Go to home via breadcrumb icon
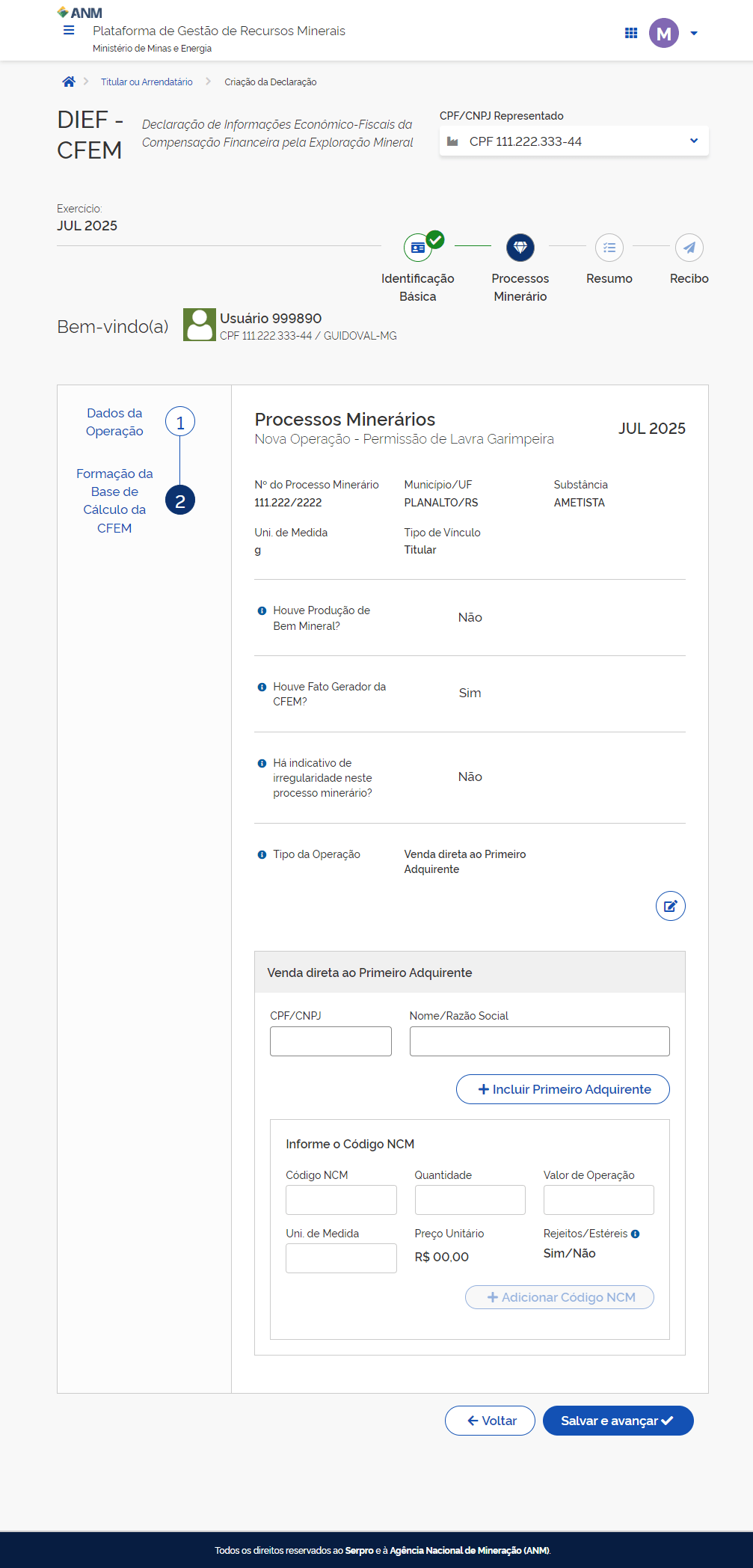Image resolution: width=753 pixels, height=1568 pixels. click(69, 82)
